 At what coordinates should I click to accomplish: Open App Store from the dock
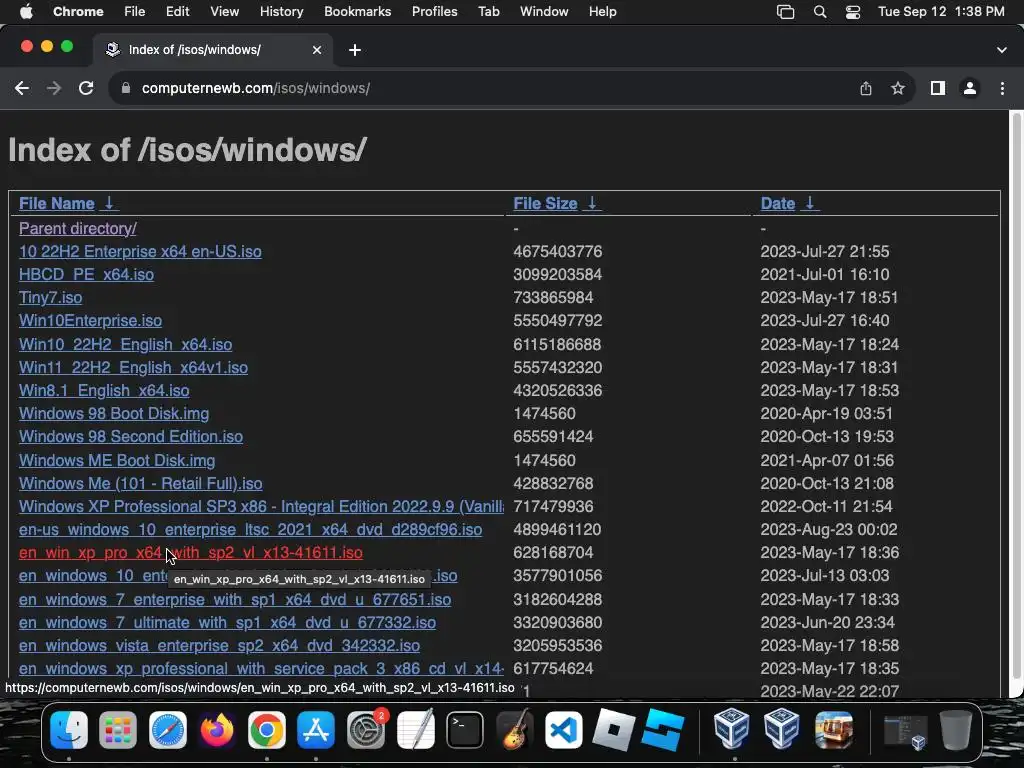tap(316, 729)
